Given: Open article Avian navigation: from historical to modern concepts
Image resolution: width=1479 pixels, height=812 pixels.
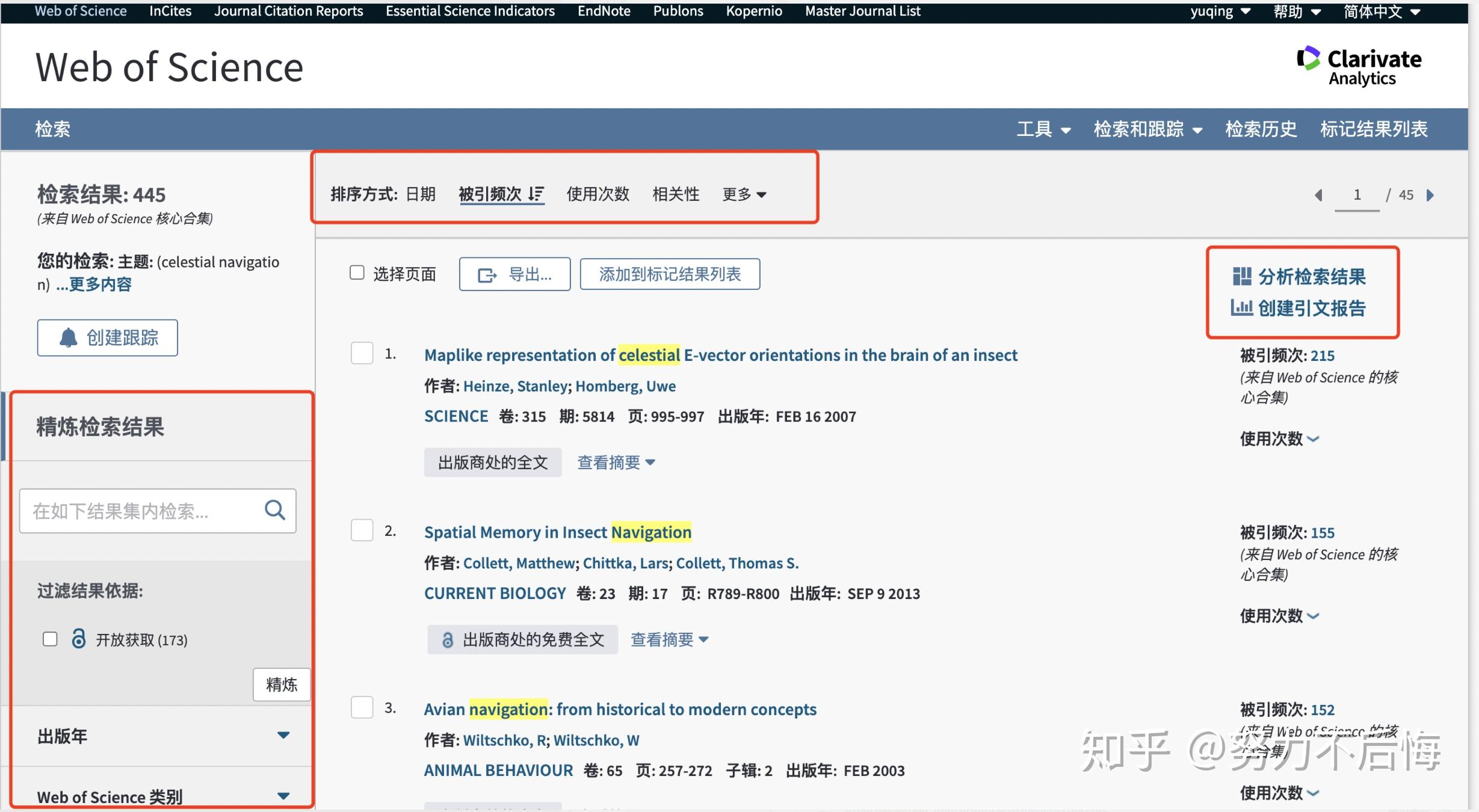Looking at the screenshot, I should [620, 709].
